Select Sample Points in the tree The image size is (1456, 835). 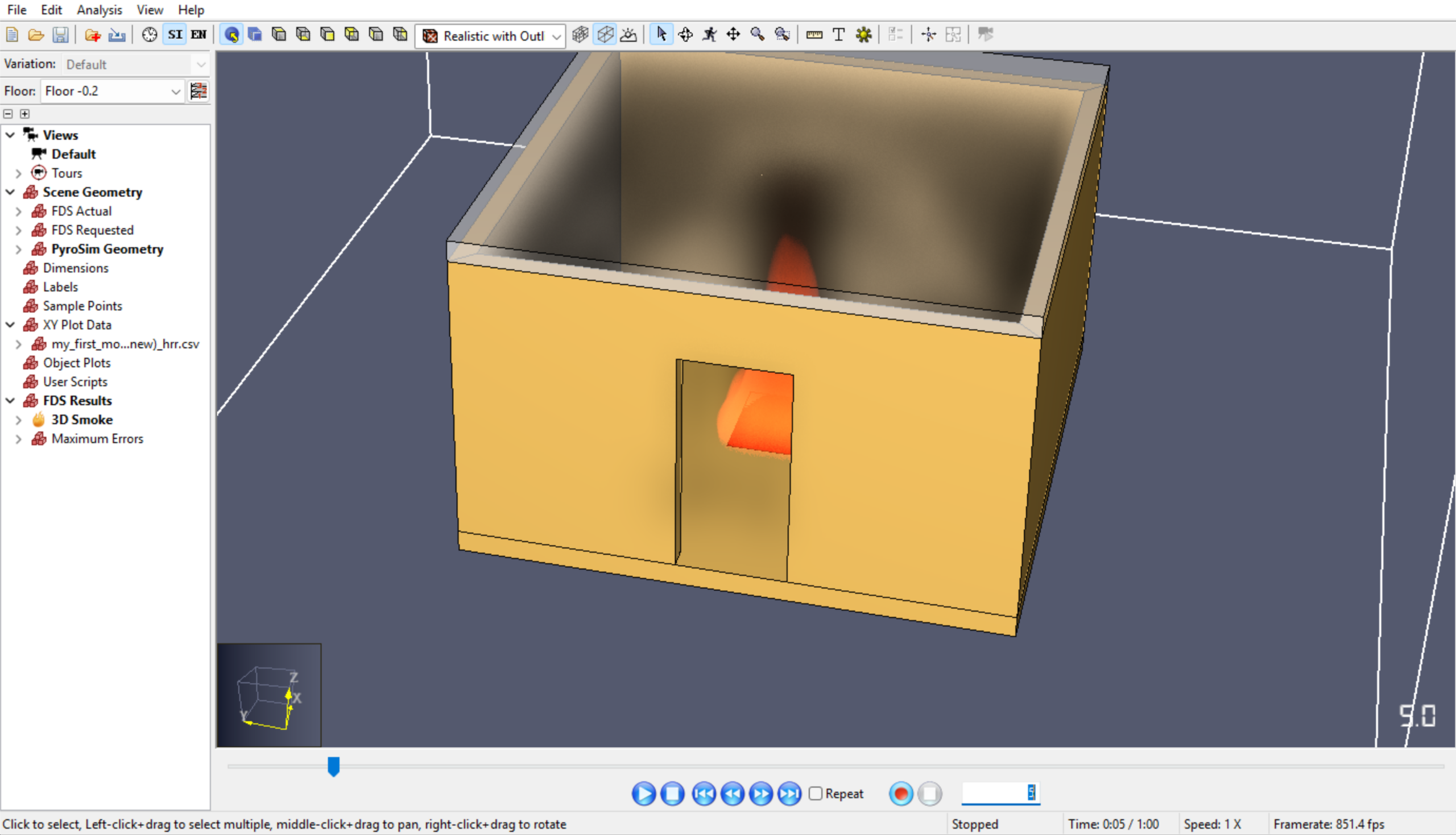tap(82, 306)
